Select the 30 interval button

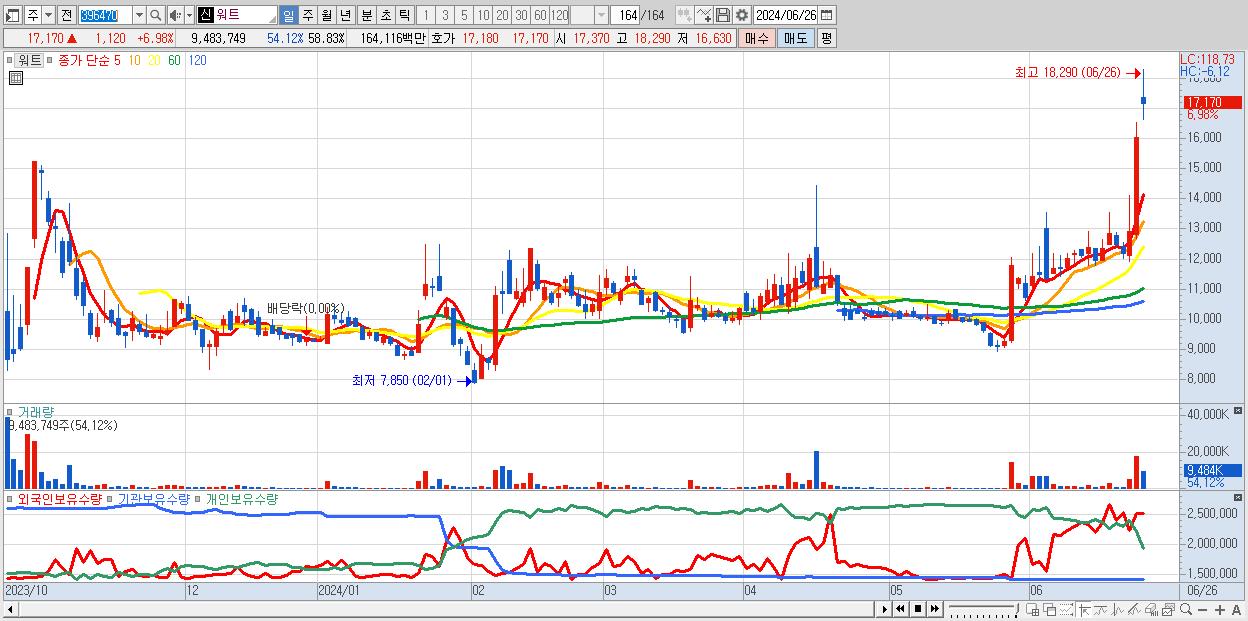coord(521,15)
